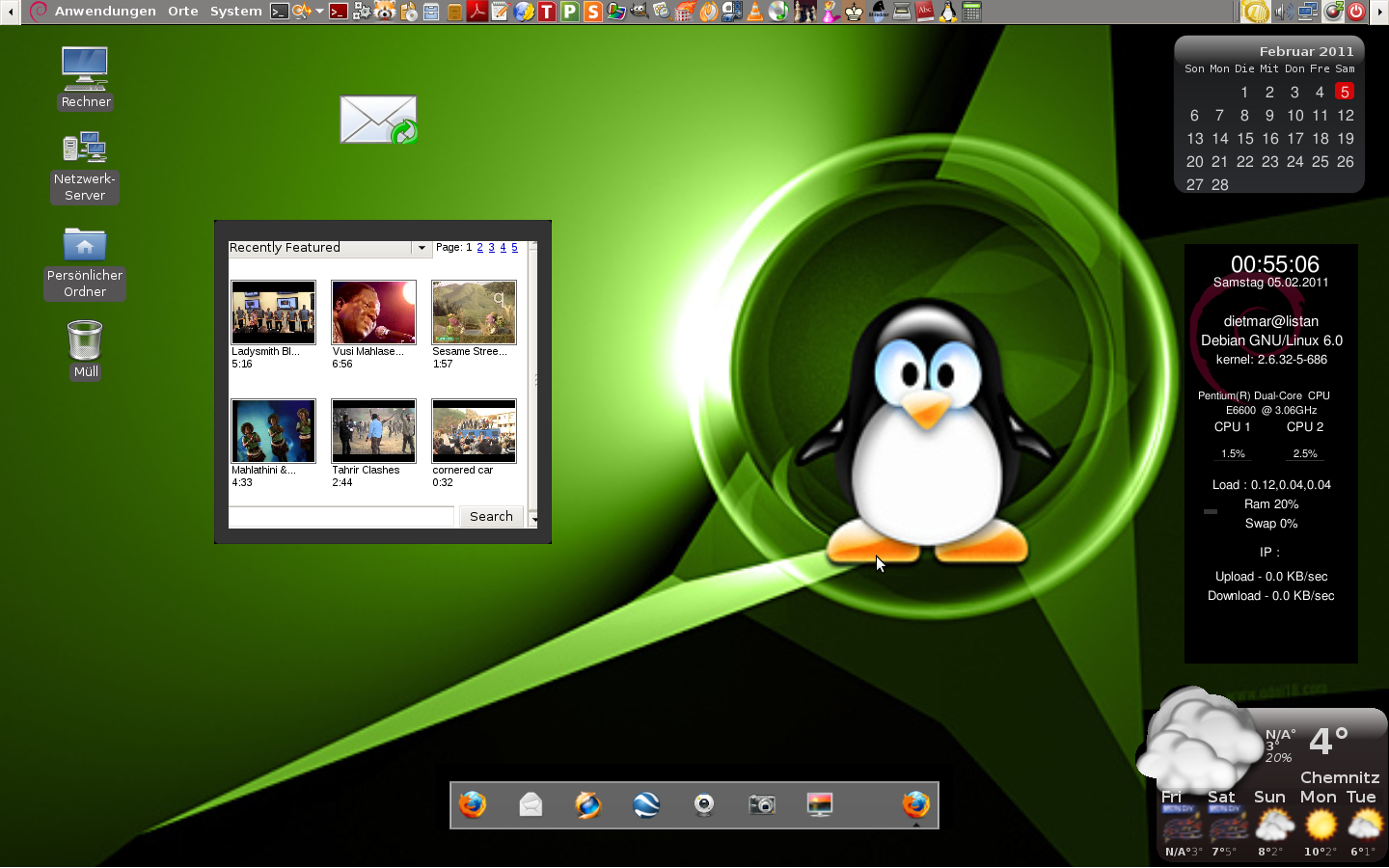Launch VLC media player traffic cone icon
The image size is (1389, 868).
[x=754, y=12]
